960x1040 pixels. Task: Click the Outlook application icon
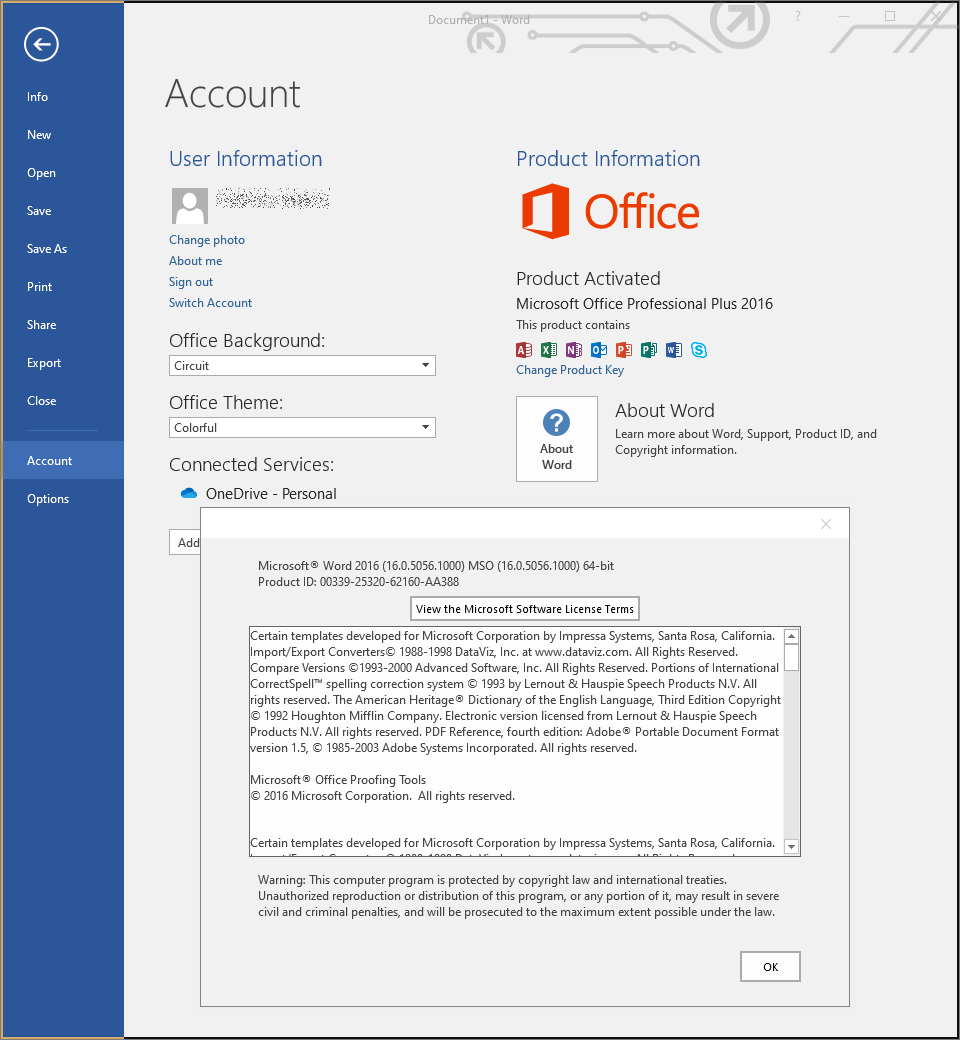(x=599, y=350)
